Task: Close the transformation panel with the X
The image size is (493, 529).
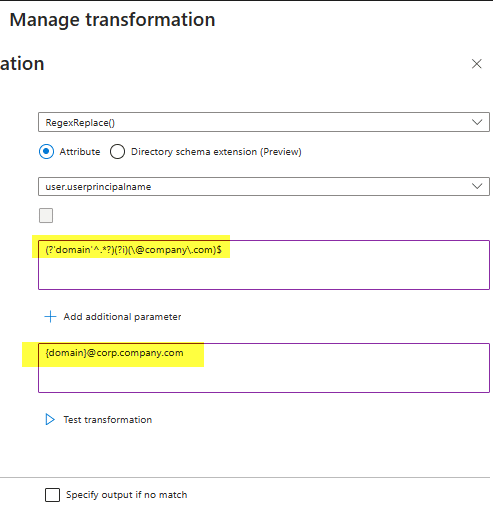Action: [x=476, y=64]
